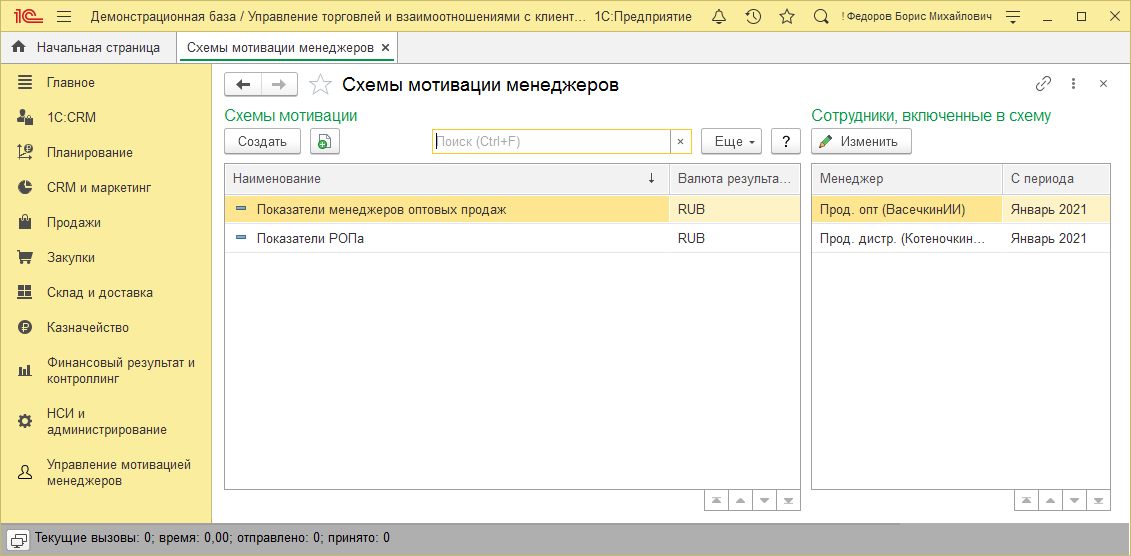Open settings menu next to user name
The height and width of the screenshot is (556, 1131).
[x=1013, y=16]
